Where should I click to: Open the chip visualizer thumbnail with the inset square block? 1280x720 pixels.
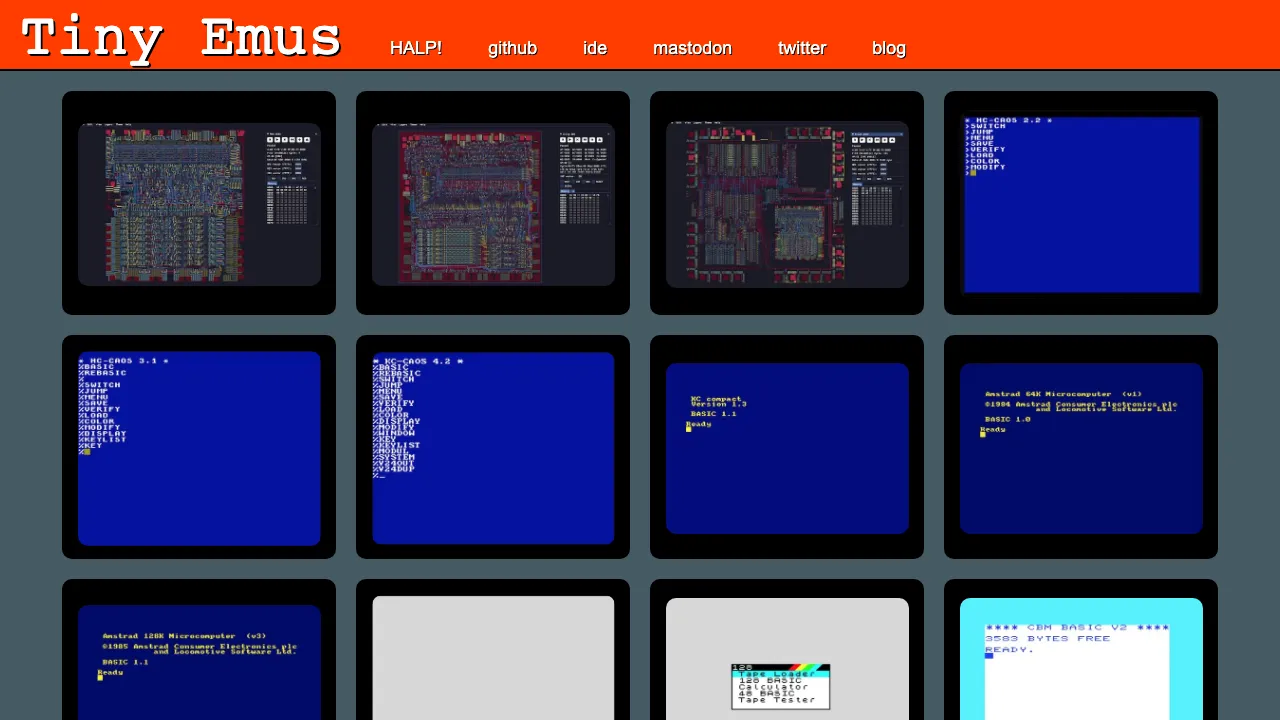point(787,203)
